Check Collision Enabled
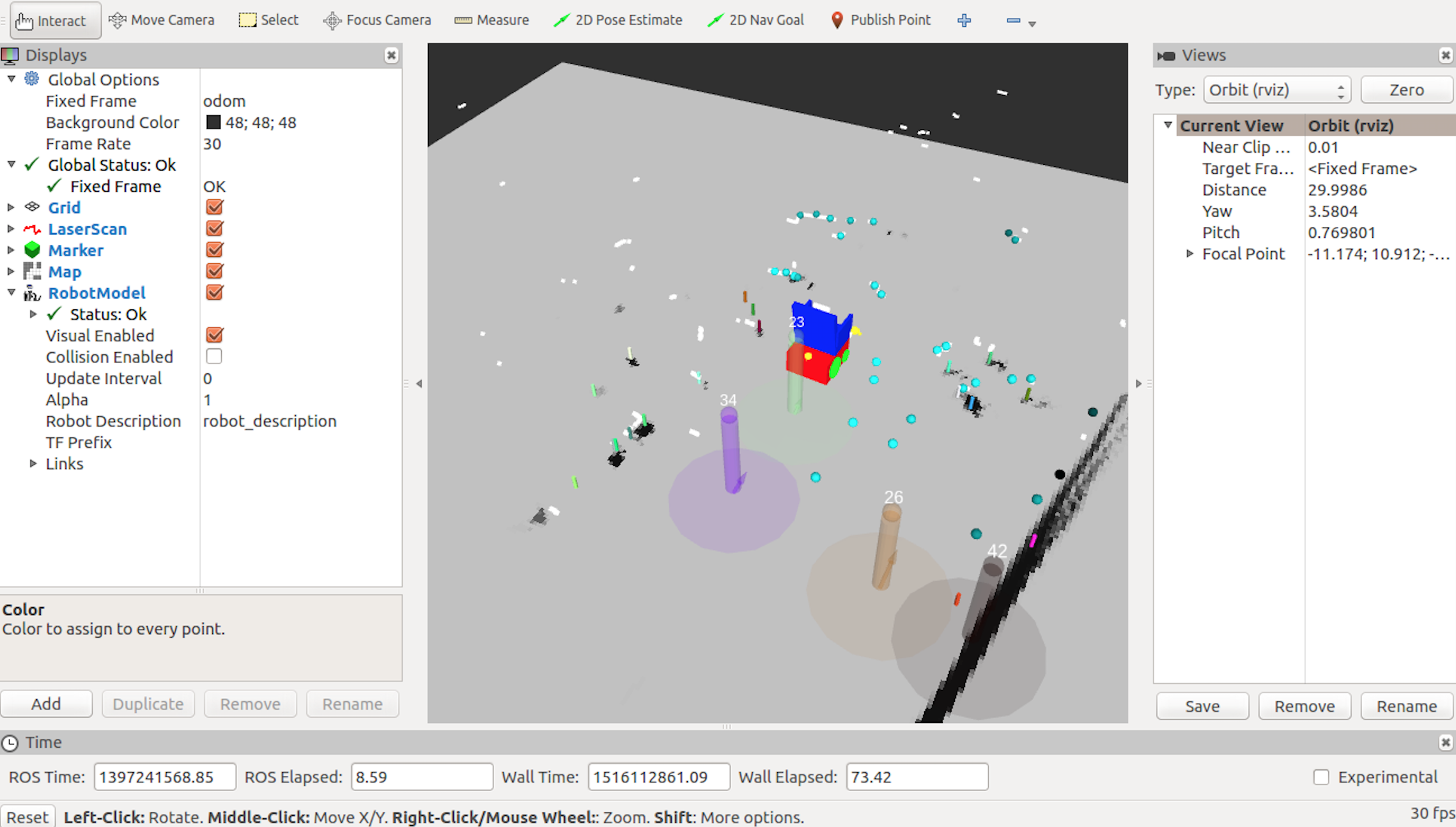The width and height of the screenshot is (1456, 827). [x=214, y=357]
